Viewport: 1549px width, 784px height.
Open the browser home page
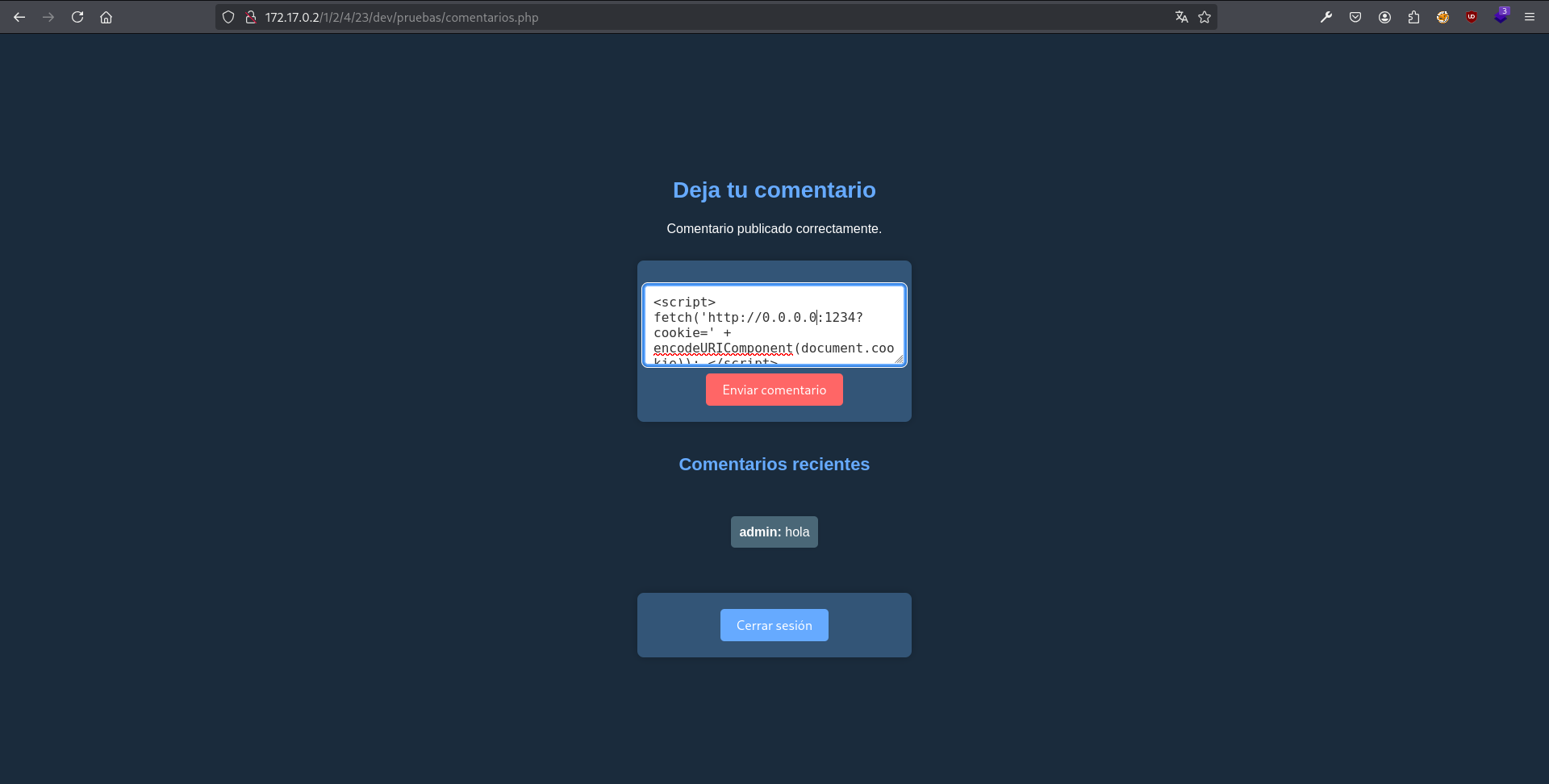tap(106, 17)
